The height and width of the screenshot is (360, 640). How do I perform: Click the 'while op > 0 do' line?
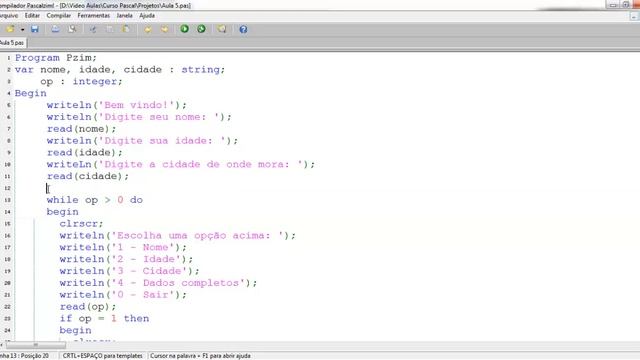tap(95, 200)
